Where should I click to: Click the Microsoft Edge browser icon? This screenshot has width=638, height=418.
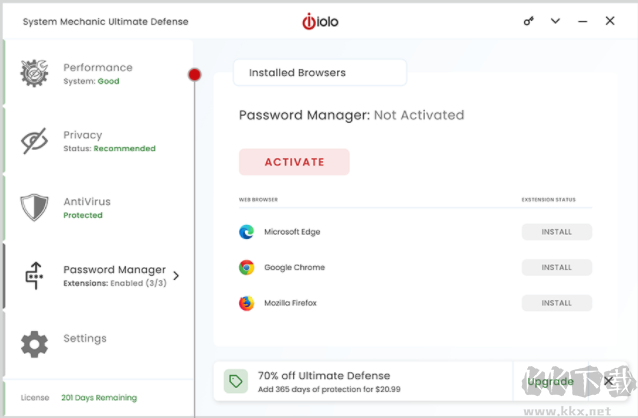[x=246, y=232]
